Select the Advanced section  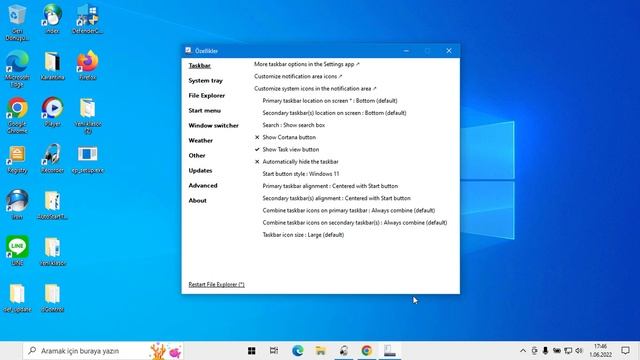(x=203, y=186)
